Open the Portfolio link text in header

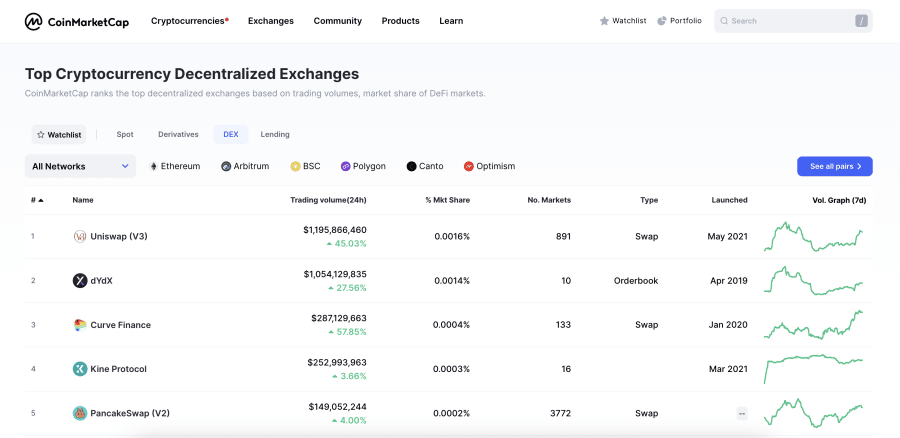point(686,21)
